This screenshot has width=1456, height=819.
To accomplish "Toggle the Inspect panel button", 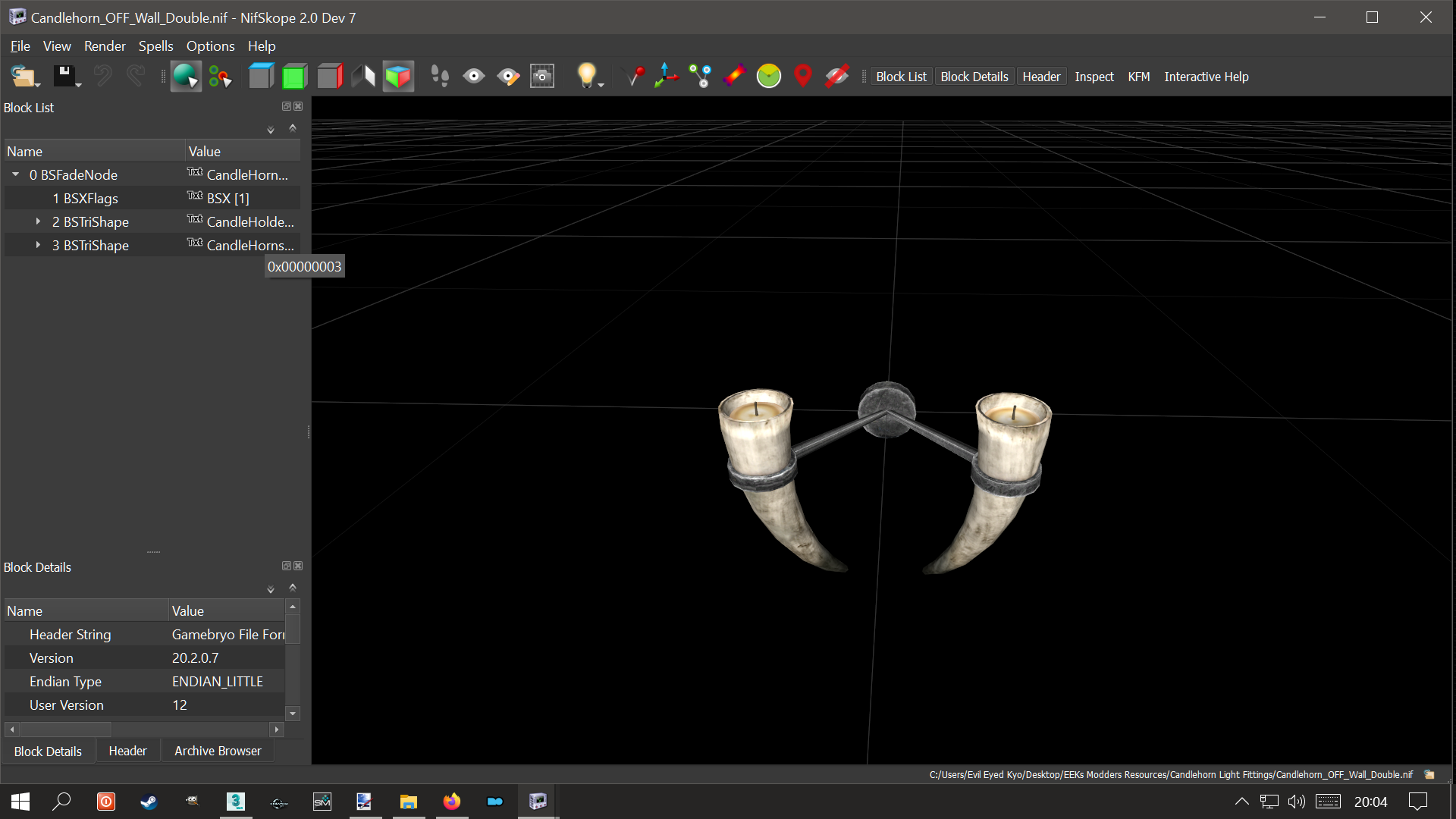I will [1094, 77].
